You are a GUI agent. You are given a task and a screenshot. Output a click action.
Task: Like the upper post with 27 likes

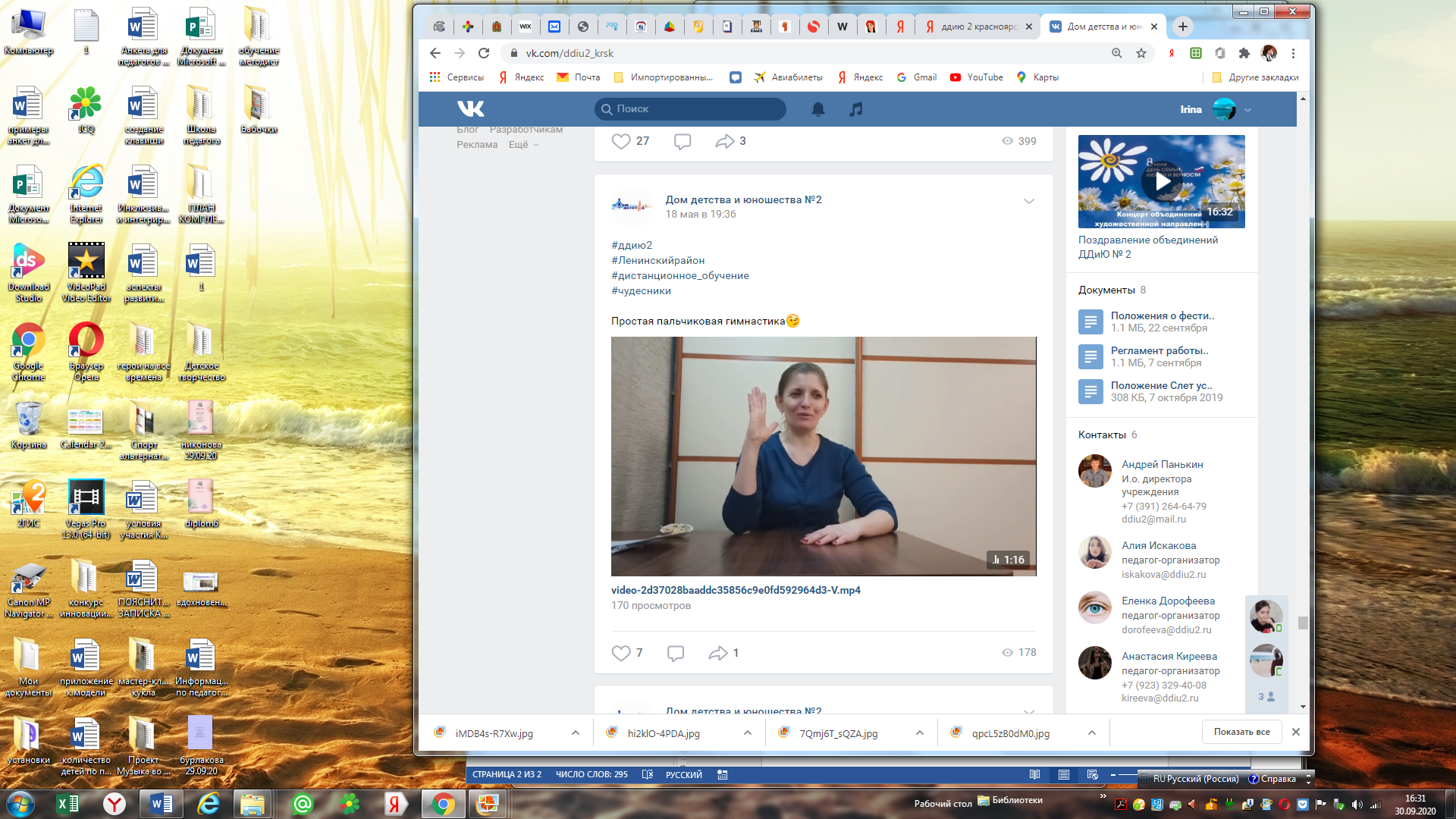(x=621, y=141)
